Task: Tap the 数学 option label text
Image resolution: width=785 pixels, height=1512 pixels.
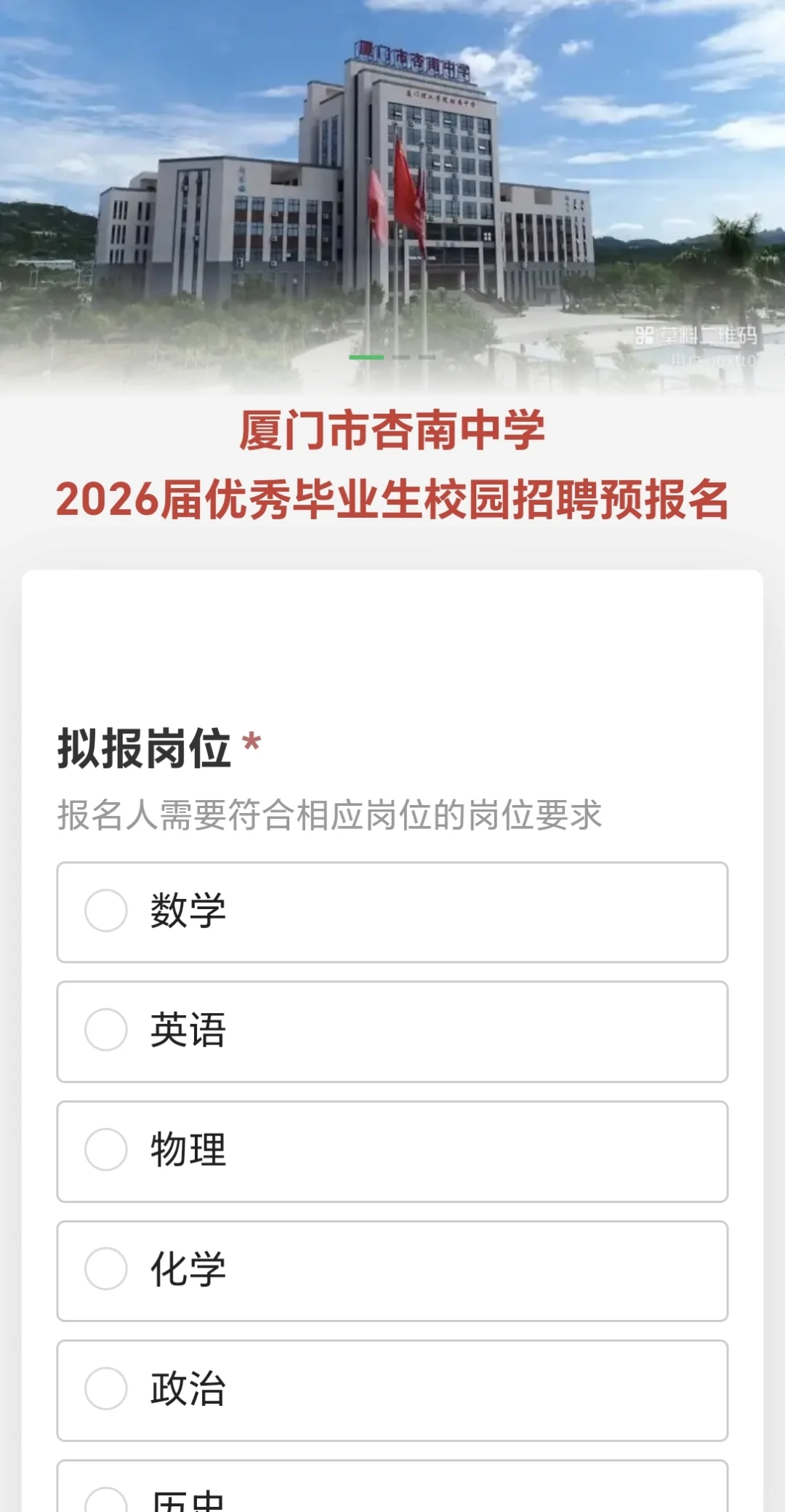Action: pos(188,911)
